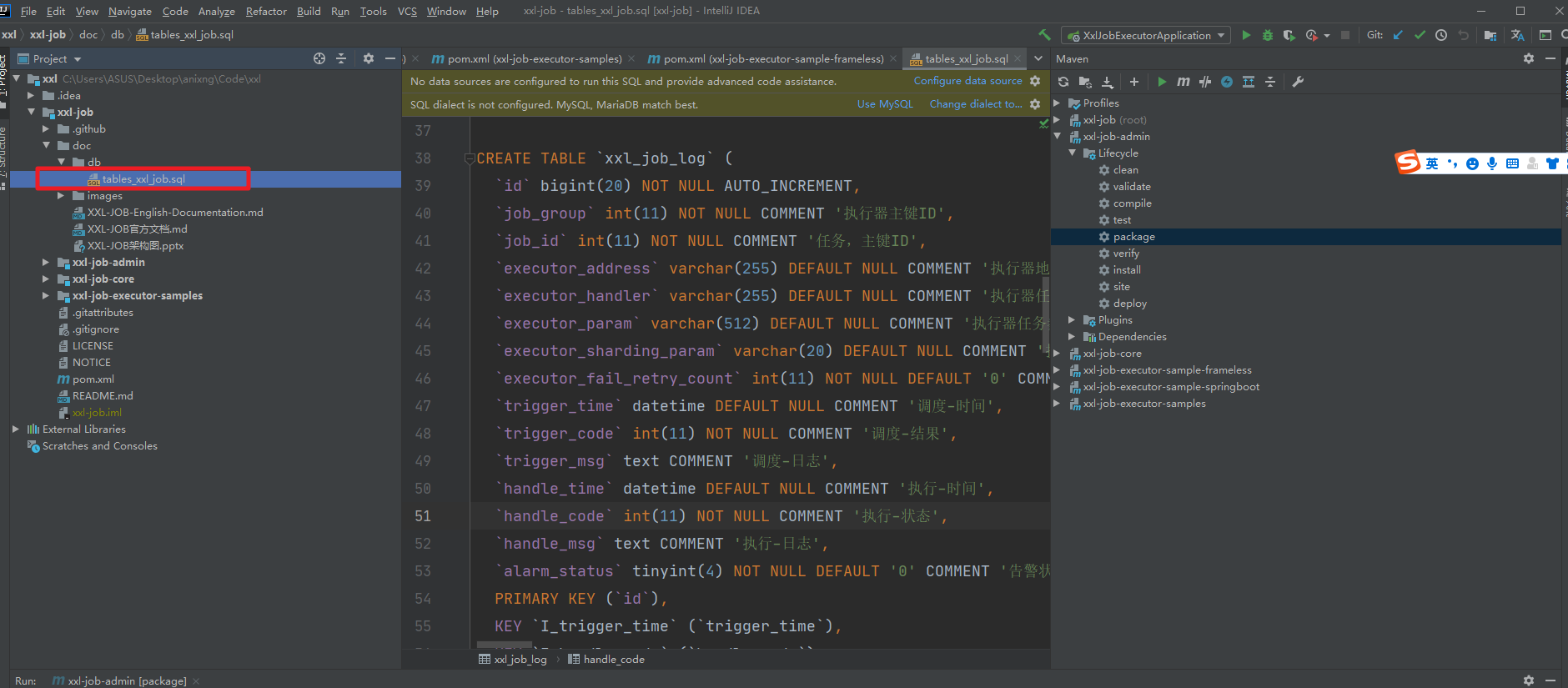Expand Maven Plugins node
This screenshot has width=1568, height=688.
[x=1073, y=319]
